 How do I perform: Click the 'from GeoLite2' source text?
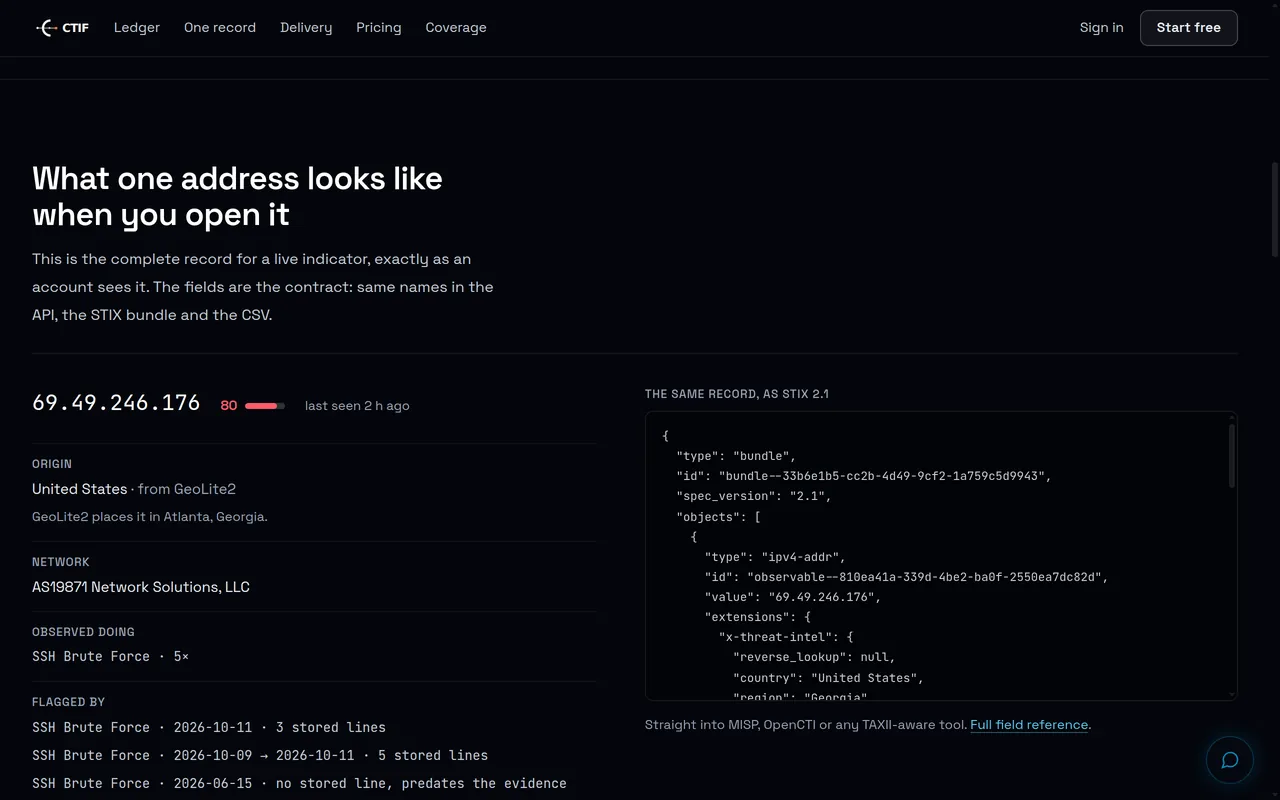[187, 489]
